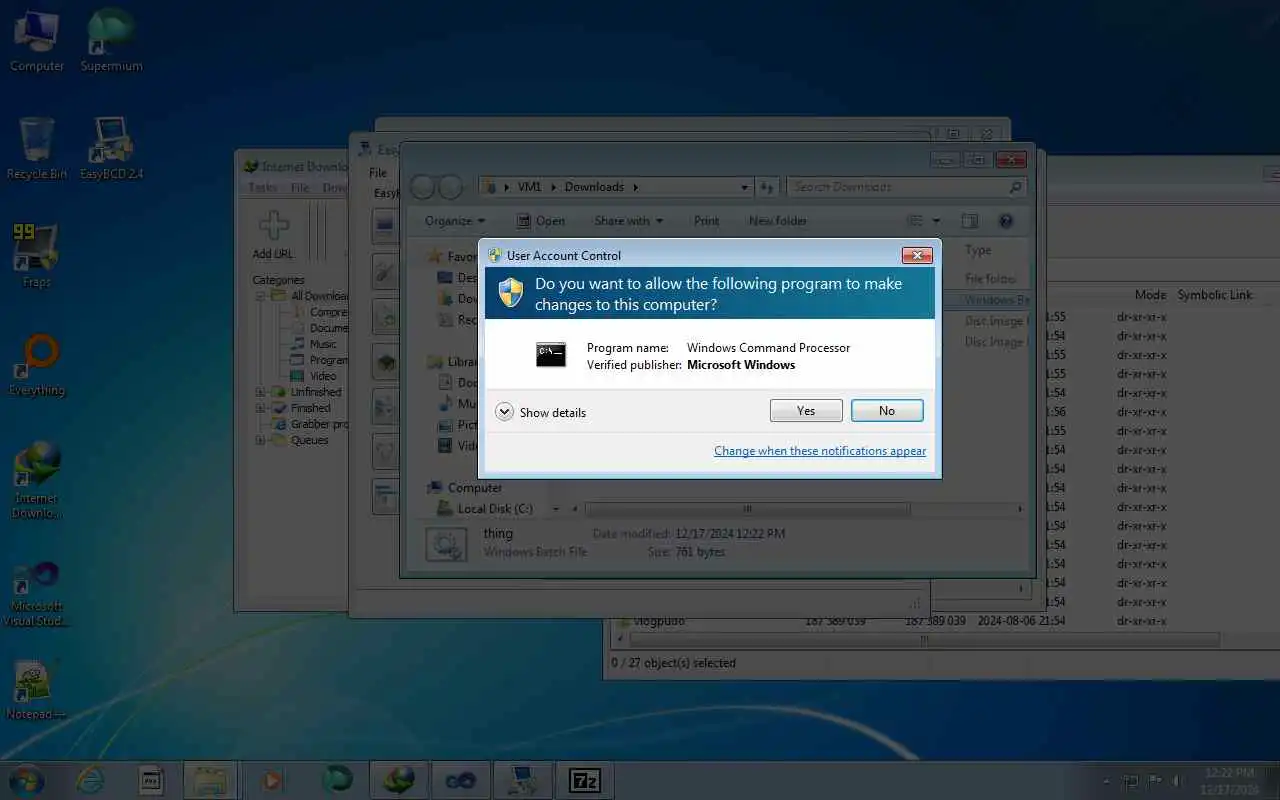1280x800 pixels.
Task: Open Explorer help question-mark icon
Action: (x=1006, y=221)
